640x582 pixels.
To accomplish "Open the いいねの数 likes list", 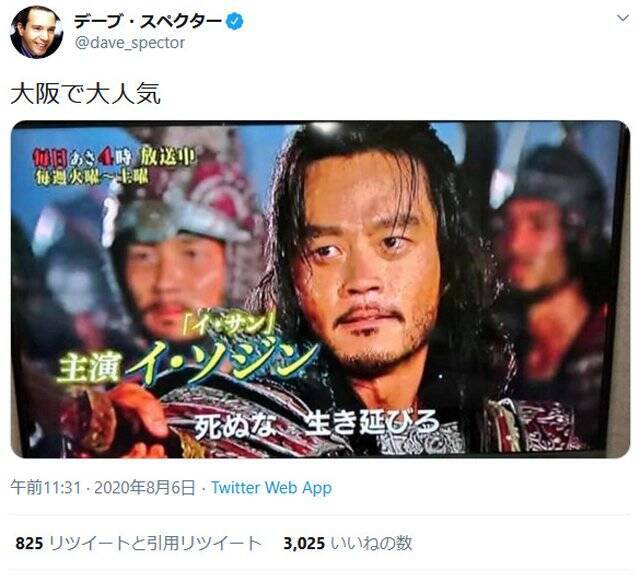I will pyautogui.click(x=371, y=543).
